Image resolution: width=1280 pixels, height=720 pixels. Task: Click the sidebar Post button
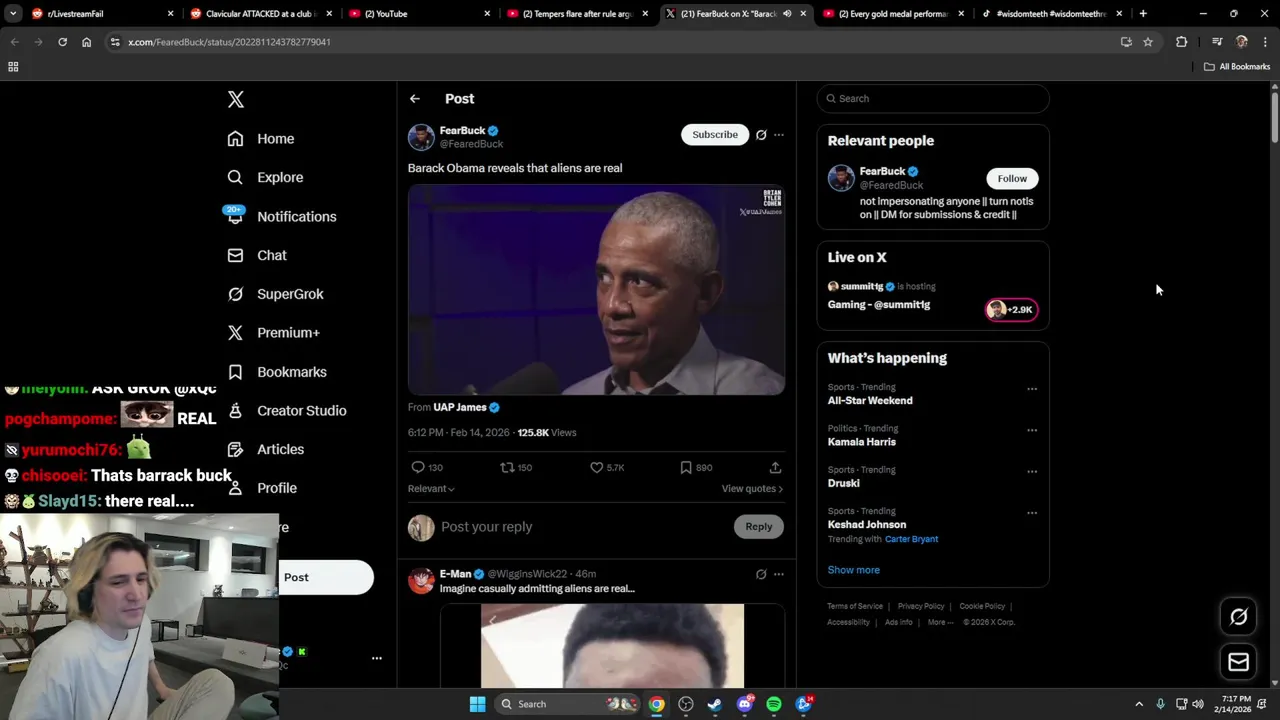coord(326,577)
